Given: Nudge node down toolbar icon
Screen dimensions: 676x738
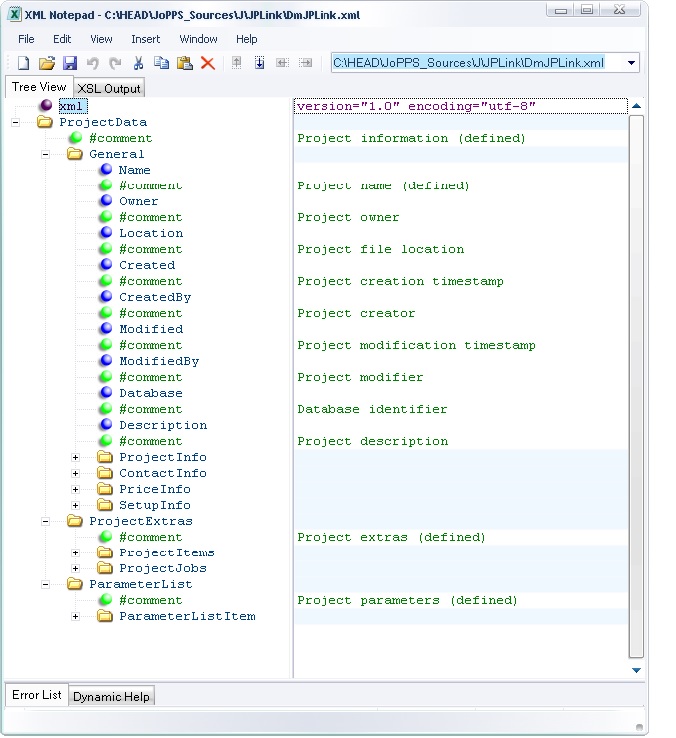Looking at the screenshot, I should (x=259, y=63).
